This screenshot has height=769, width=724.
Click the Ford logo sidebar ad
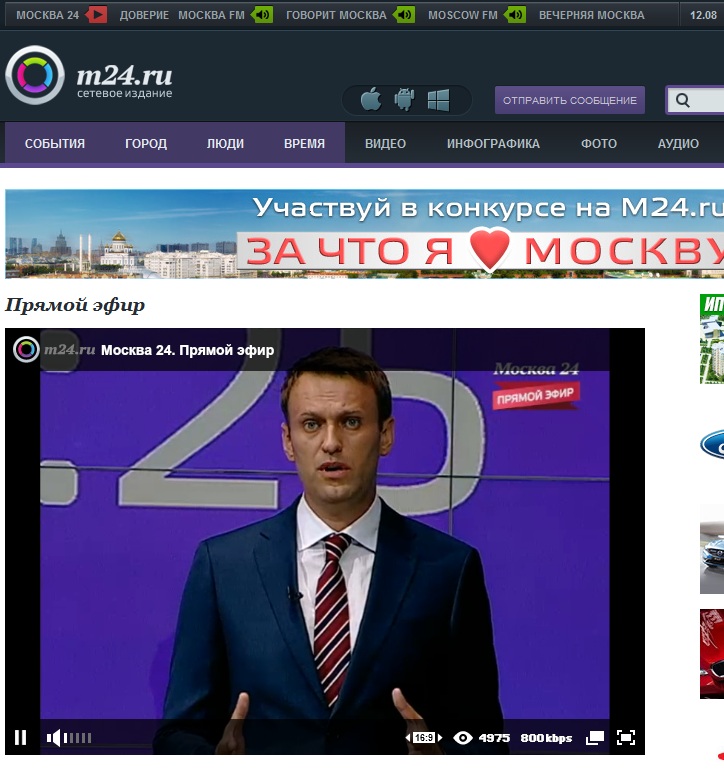(x=712, y=445)
